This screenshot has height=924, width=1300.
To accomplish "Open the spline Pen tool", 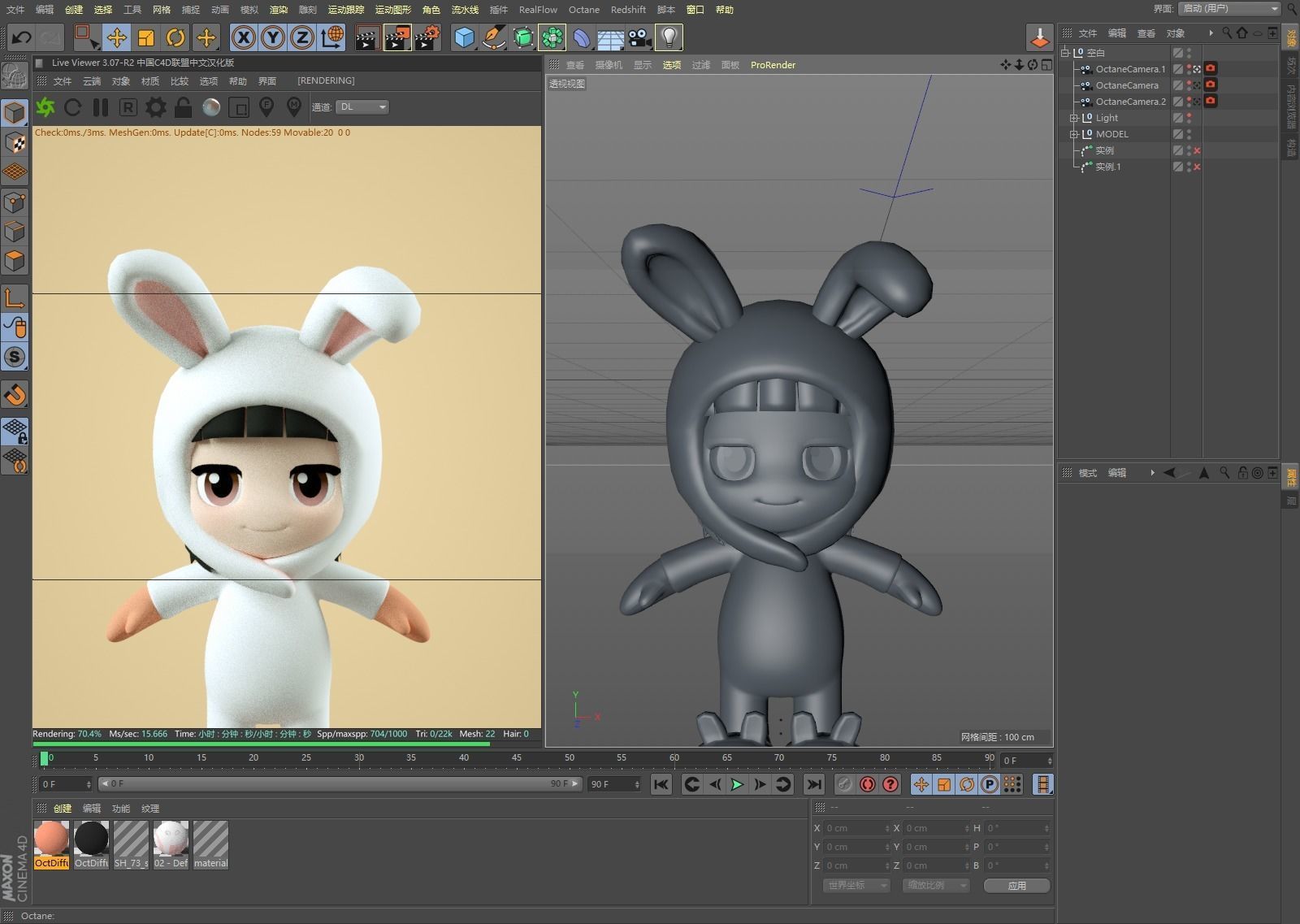I will pyautogui.click(x=493, y=37).
